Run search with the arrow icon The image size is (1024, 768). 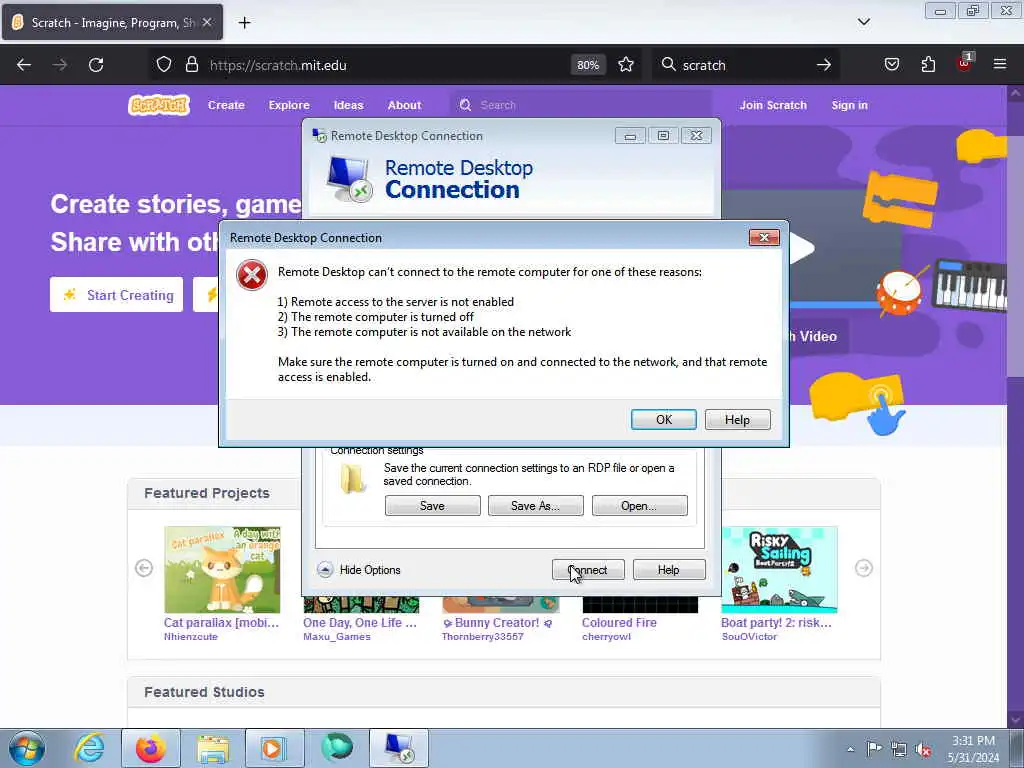coord(824,65)
